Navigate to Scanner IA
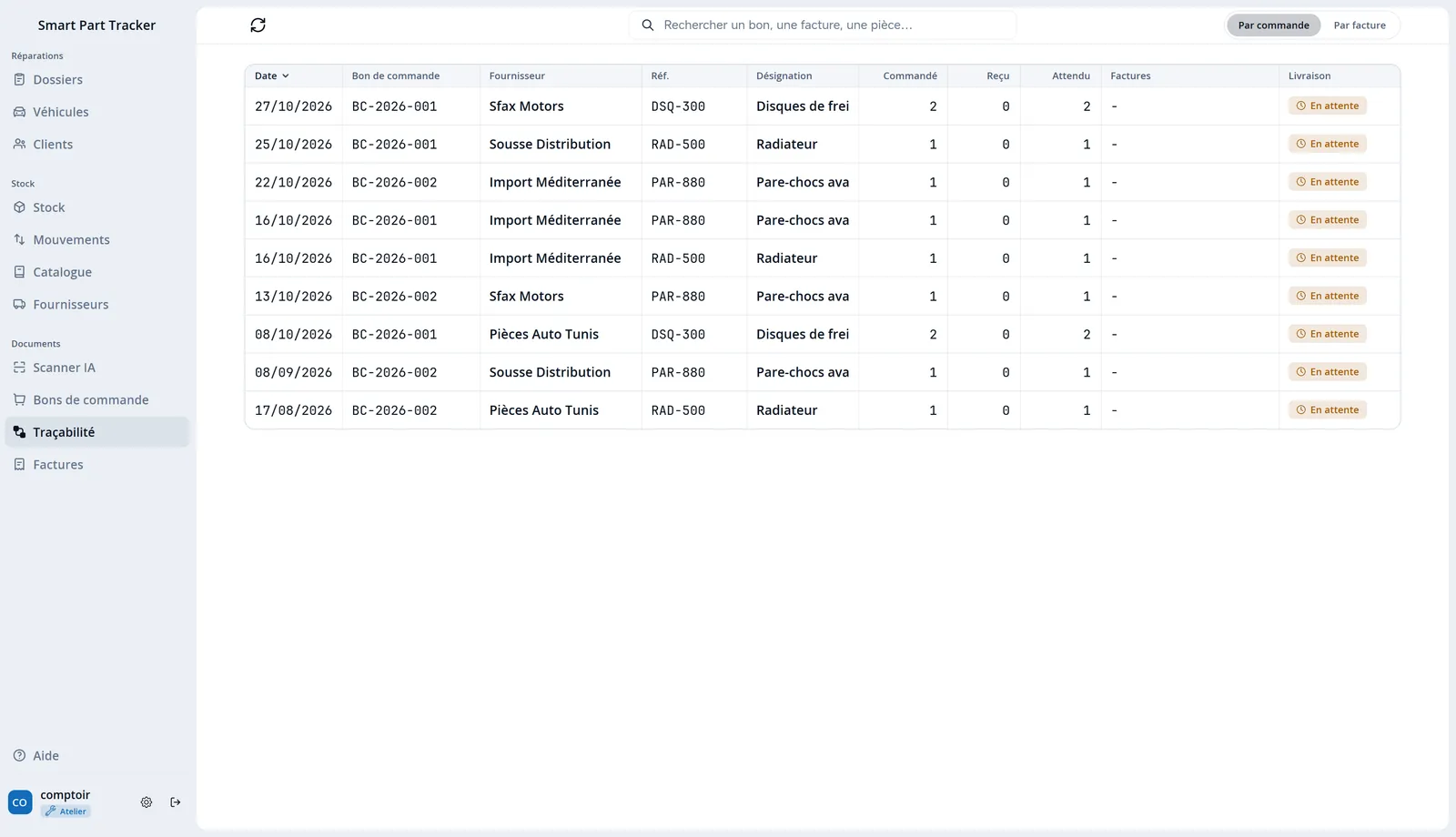This screenshot has height=837, width=1456. pos(97,368)
